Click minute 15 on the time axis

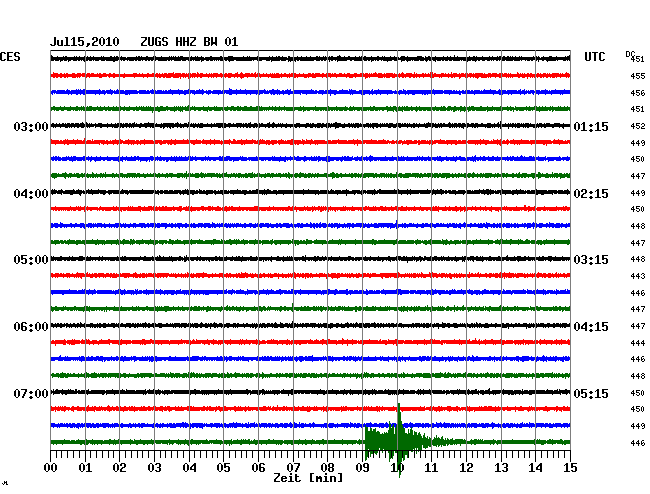[x=570, y=468]
